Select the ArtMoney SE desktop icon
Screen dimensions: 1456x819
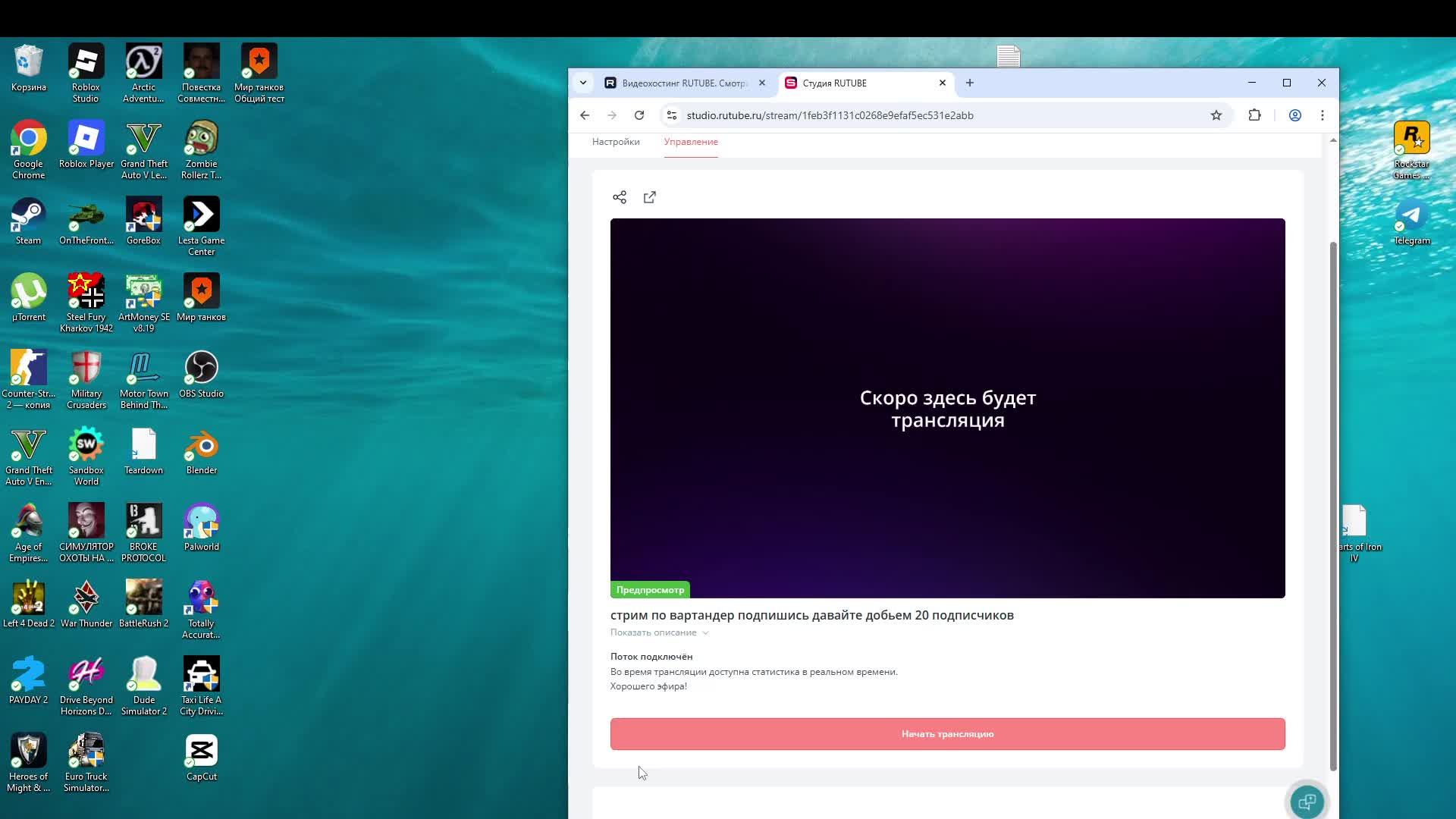pos(143,303)
